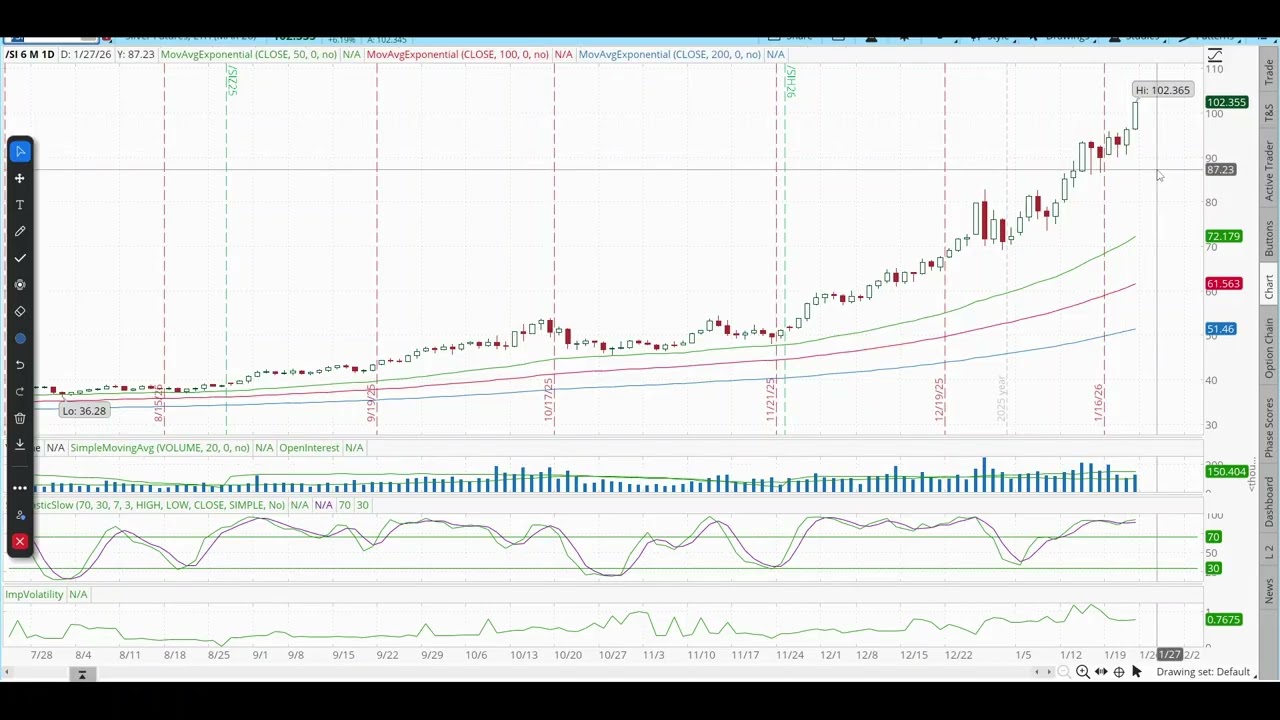Save annotations with the download icon
The height and width of the screenshot is (720, 1280).
20,444
